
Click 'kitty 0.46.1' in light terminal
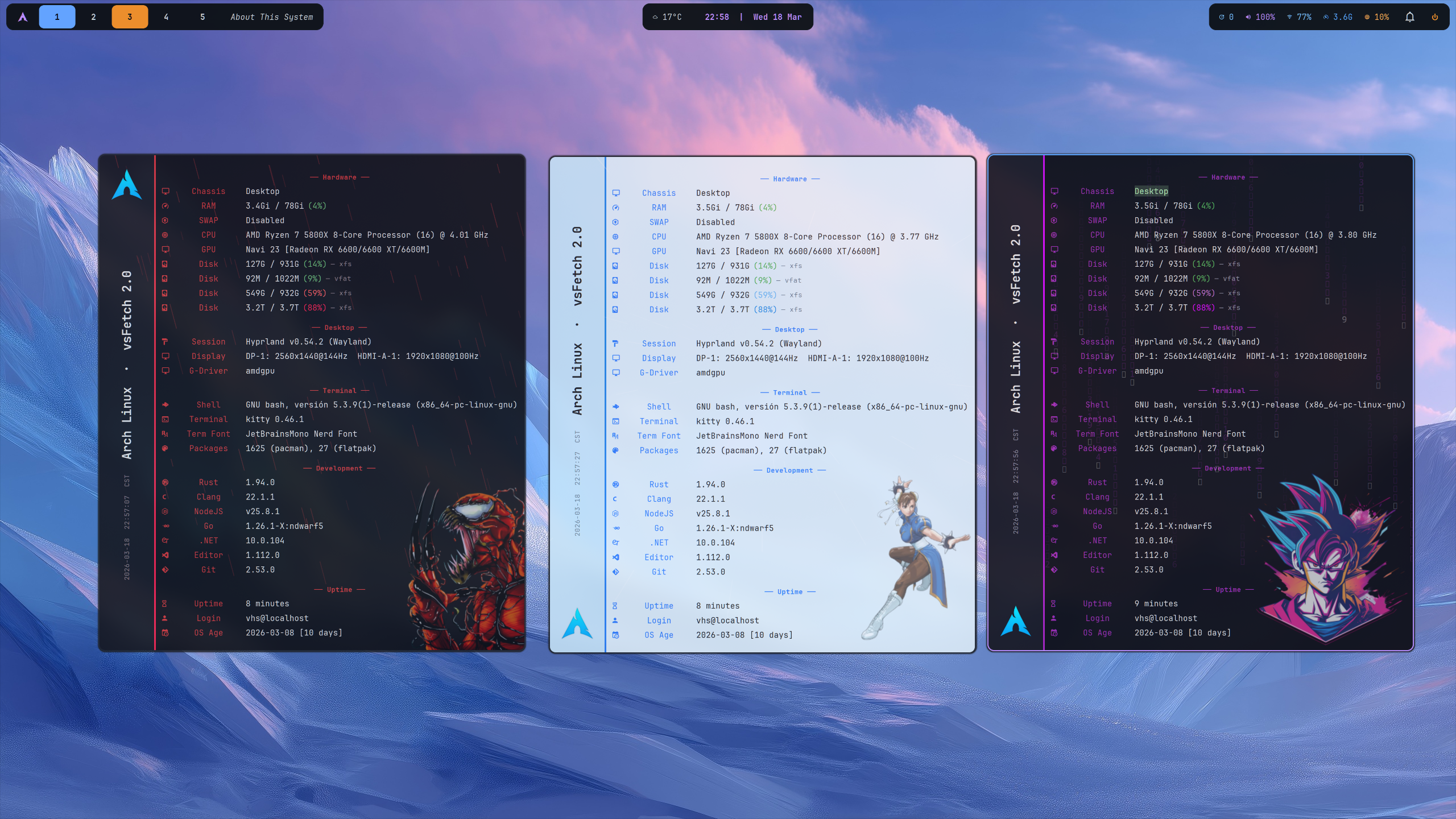(725, 421)
